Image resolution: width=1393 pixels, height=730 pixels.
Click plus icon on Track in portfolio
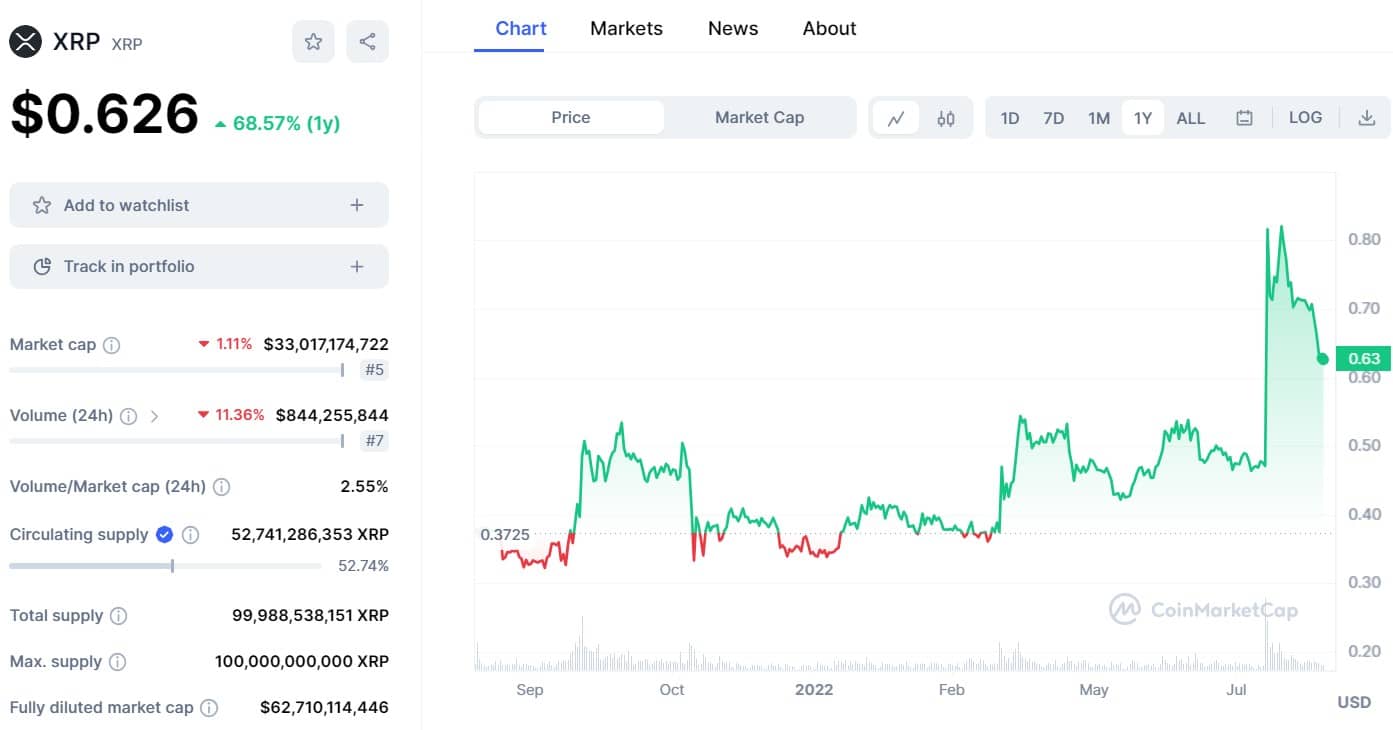point(357,267)
